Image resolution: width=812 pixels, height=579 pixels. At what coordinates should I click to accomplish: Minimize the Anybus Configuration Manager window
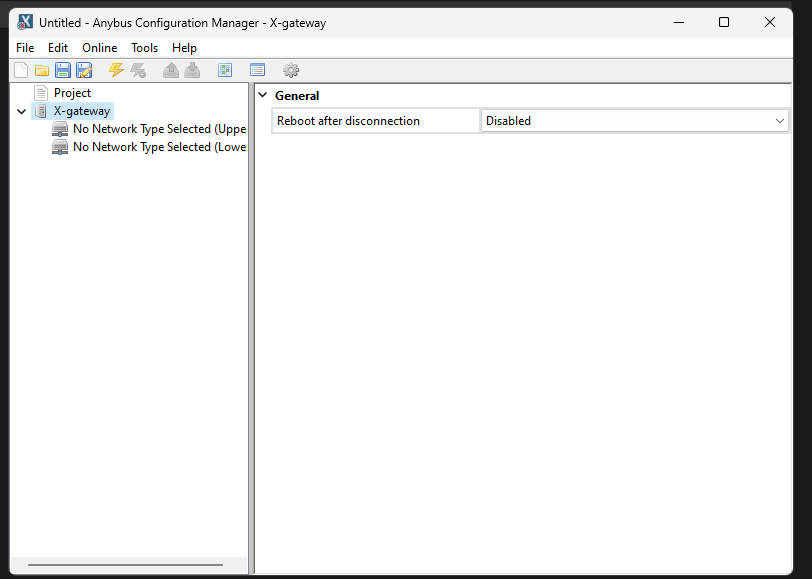pyautogui.click(x=679, y=22)
